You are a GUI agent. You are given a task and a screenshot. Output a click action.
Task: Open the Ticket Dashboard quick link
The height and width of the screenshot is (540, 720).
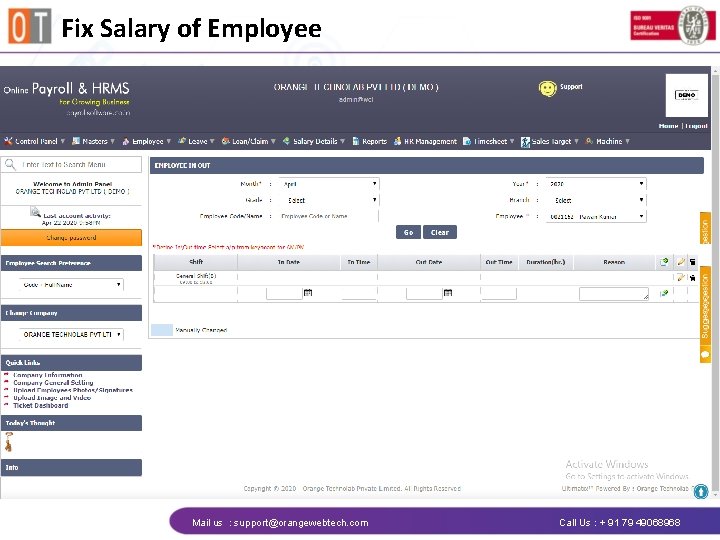click(x=40, y=405)
